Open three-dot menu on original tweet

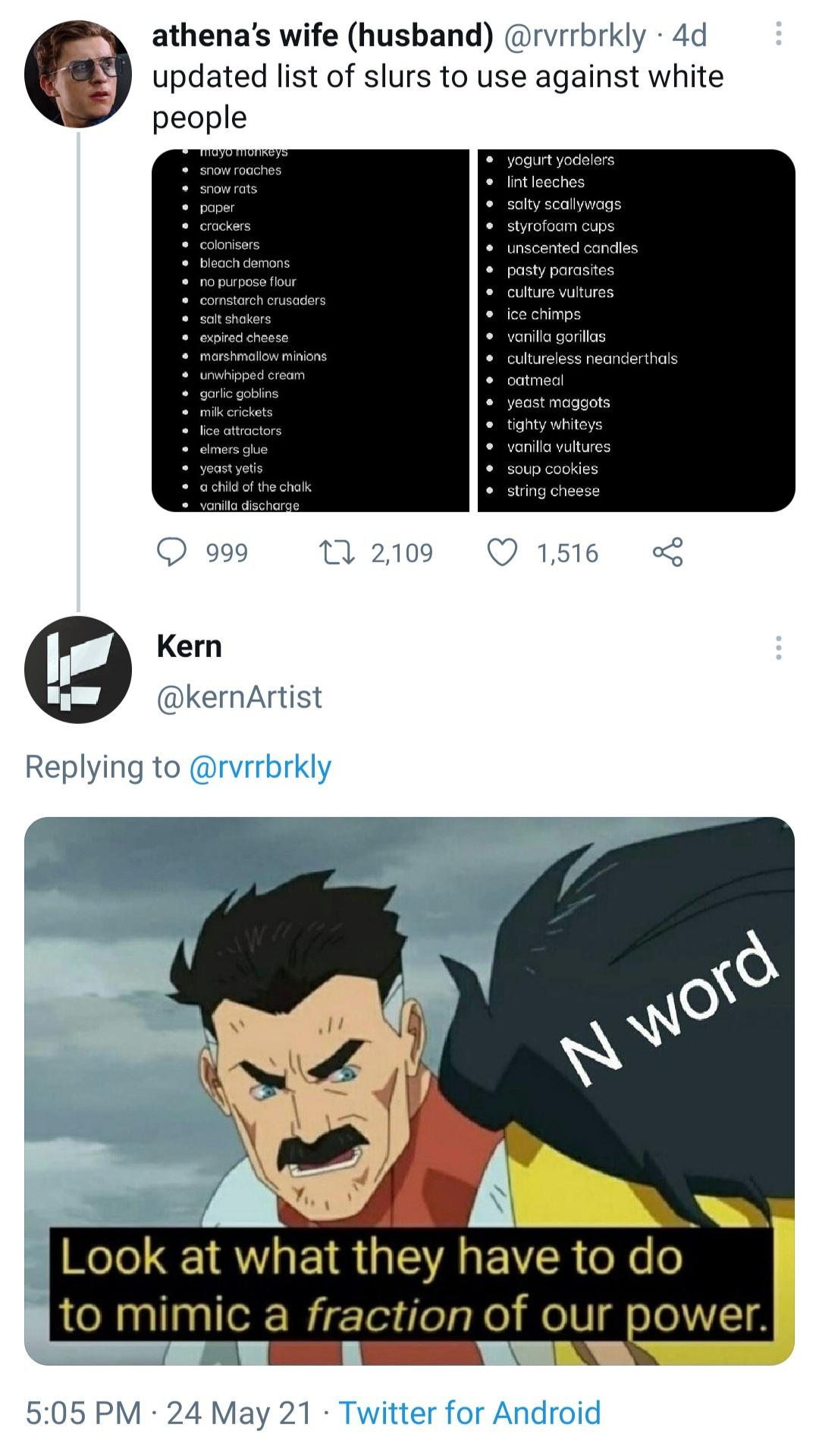(778, 34)
